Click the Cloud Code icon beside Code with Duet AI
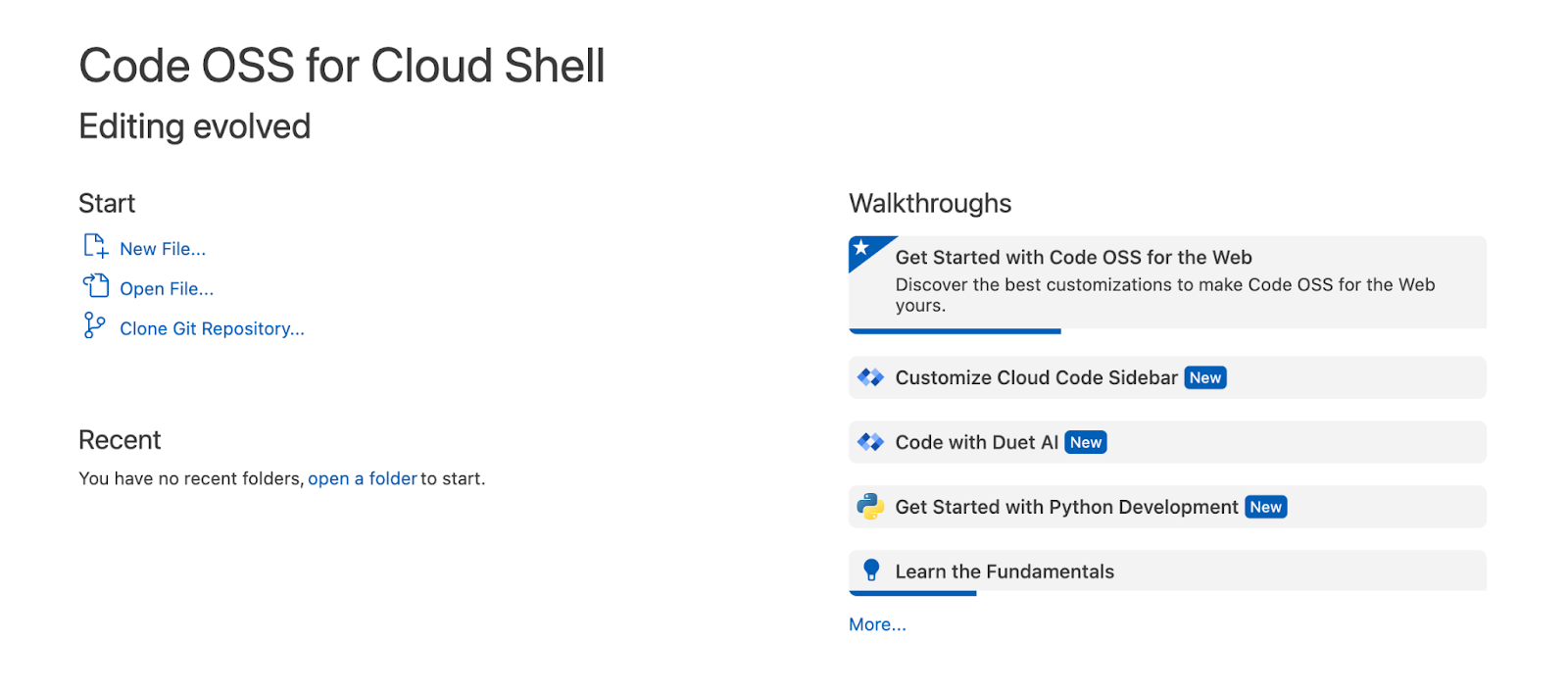Image resolution: width=1568 pixels, height=692 pixels. coord(870,441)
